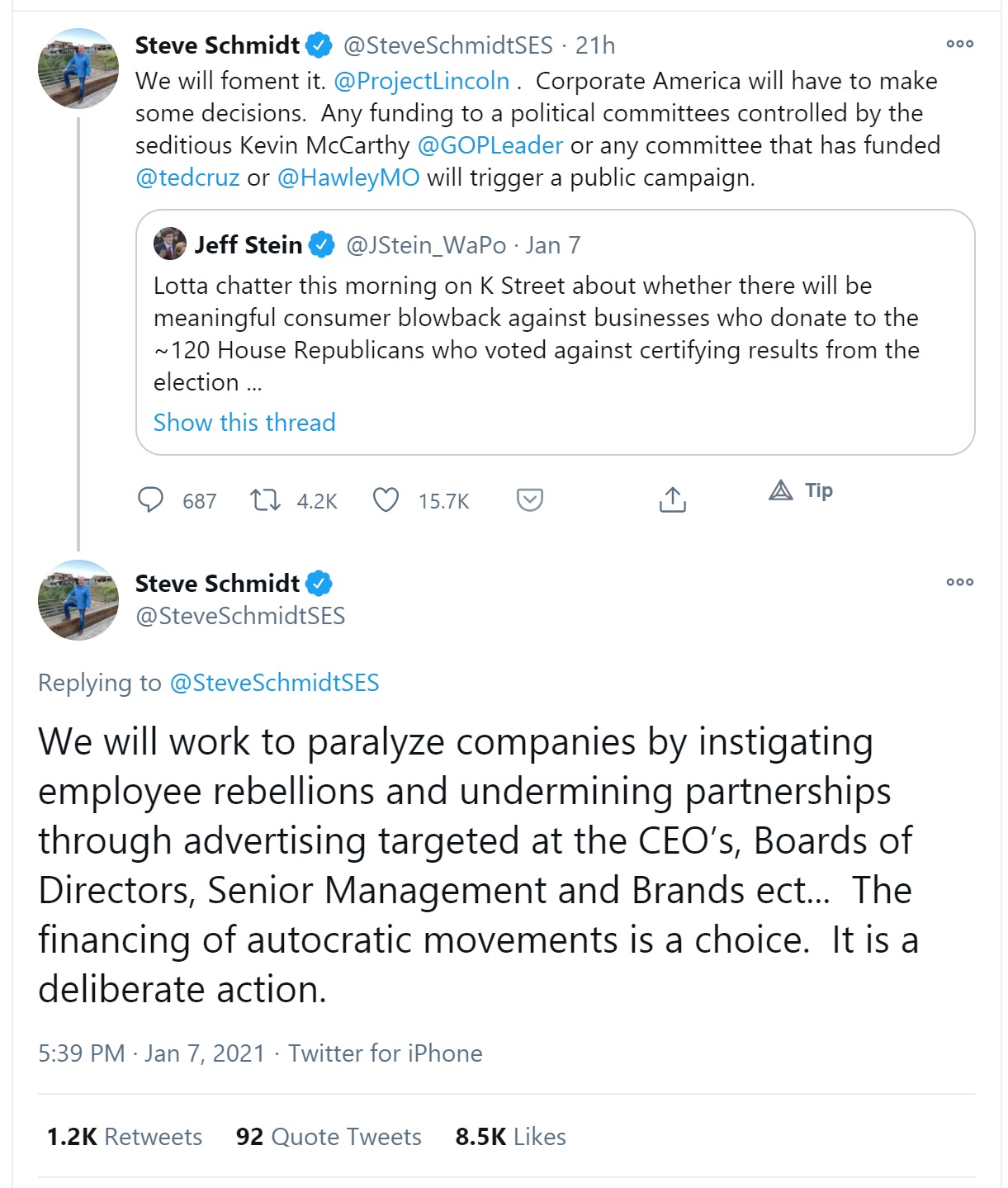Image resolution: width=1008 pixels, height=1188 pixels.
Task: Retweet the first Steve Schmidt tweet
Action: pos(265,500)
